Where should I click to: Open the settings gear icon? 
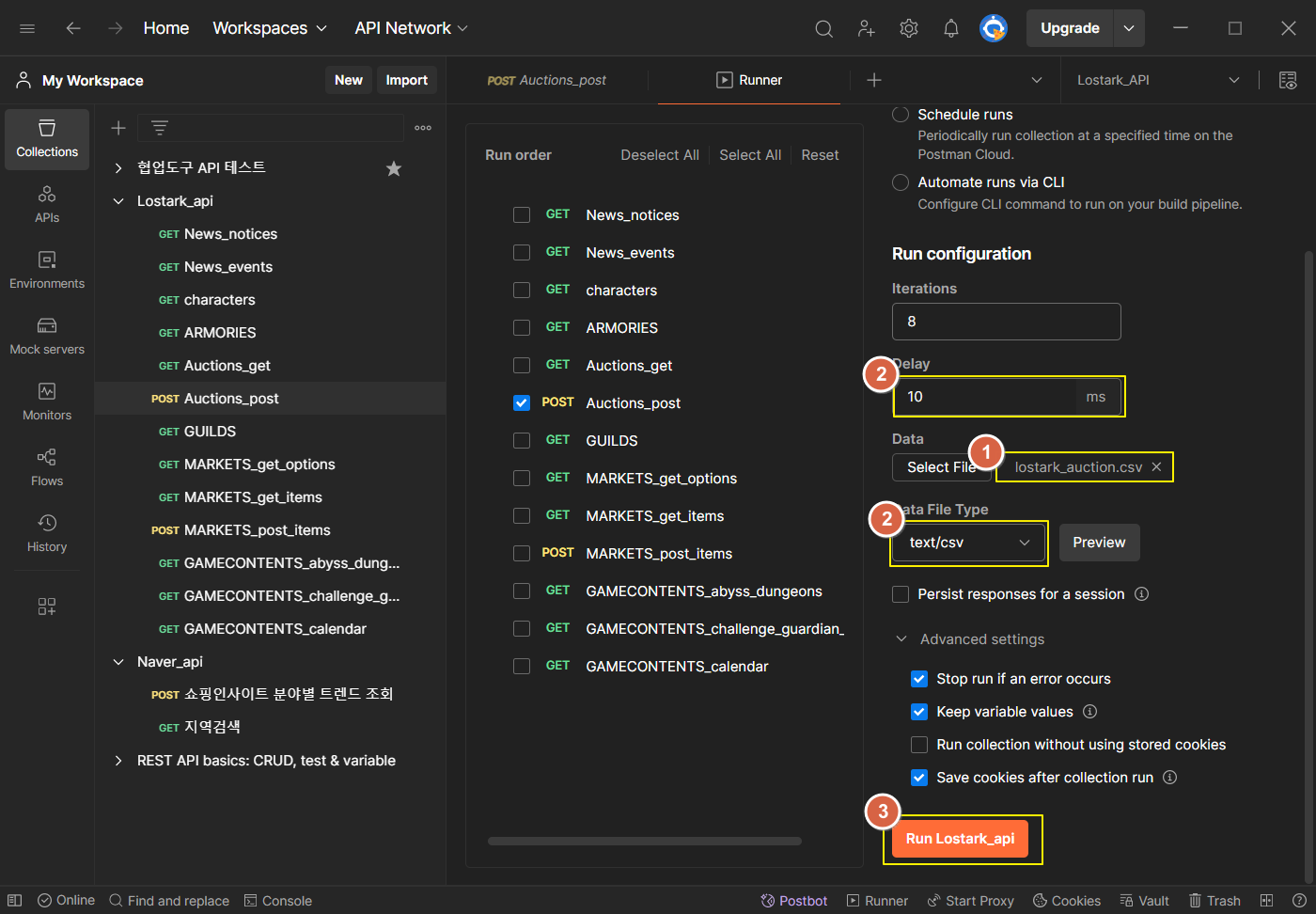(909, 28)
